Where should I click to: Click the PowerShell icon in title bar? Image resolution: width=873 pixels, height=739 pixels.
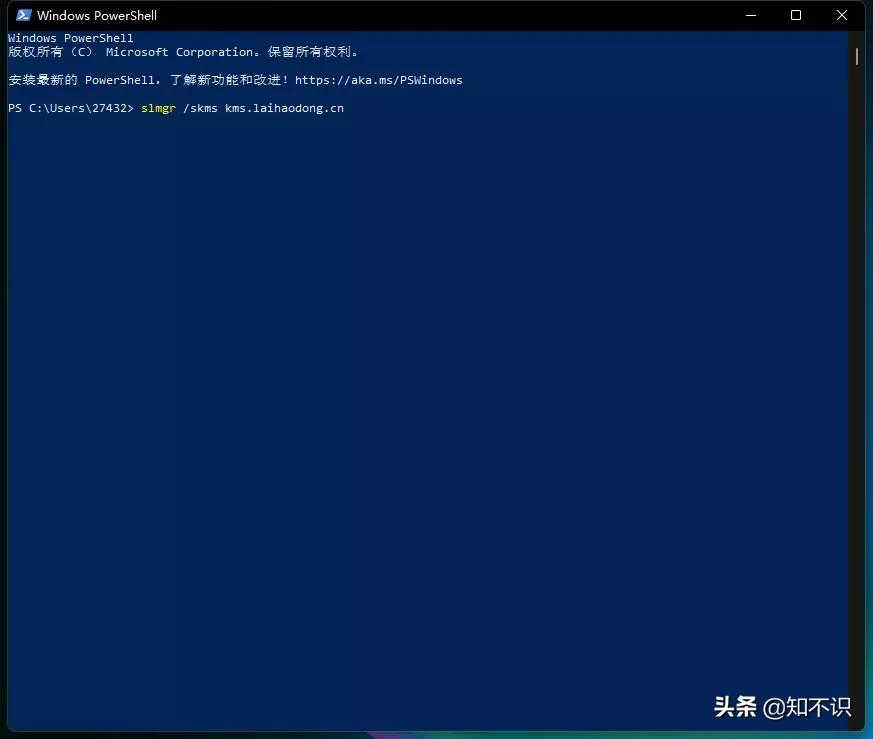pyautogui.click(x=23, y=15)
